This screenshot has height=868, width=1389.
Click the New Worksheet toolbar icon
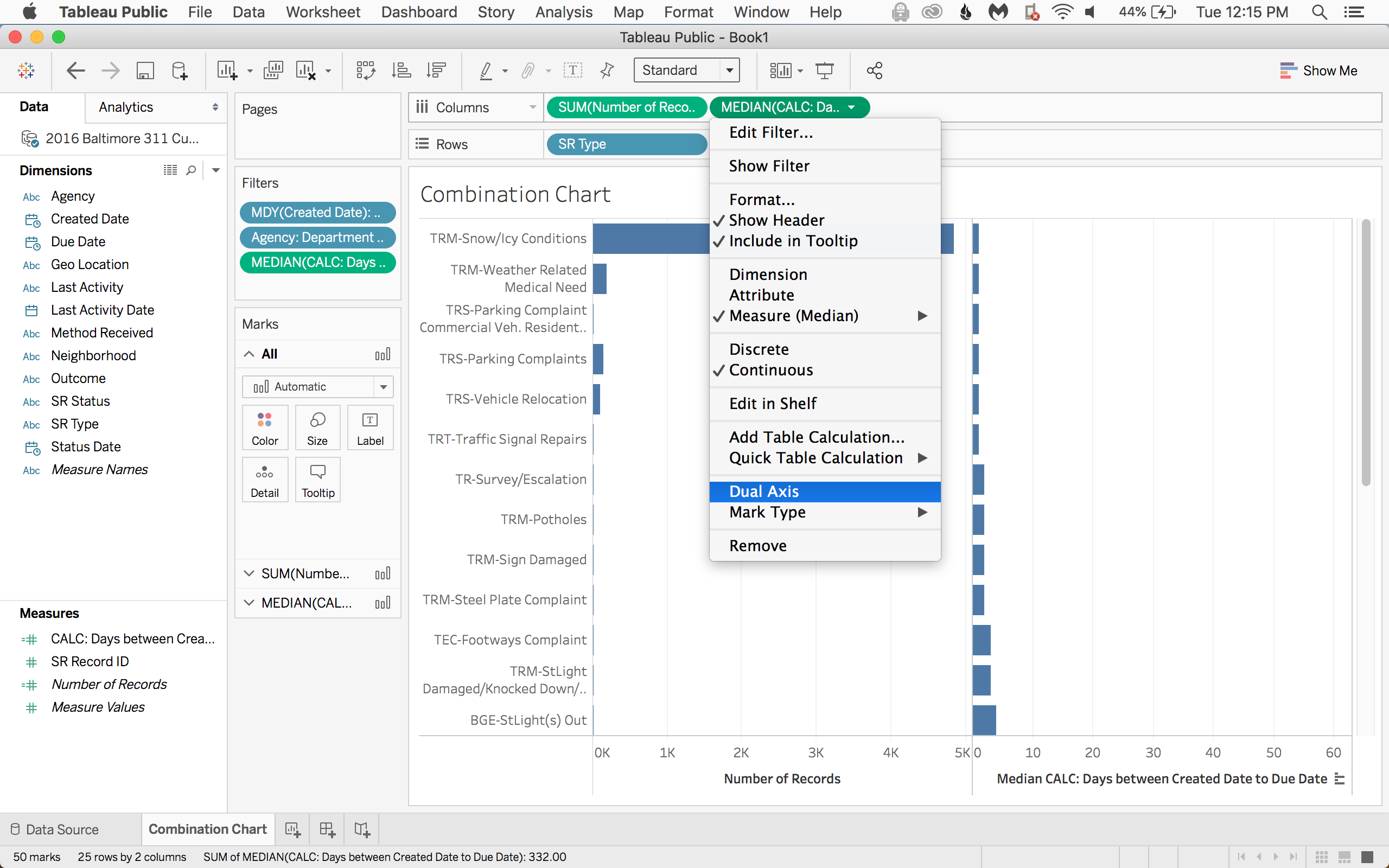coord(227,71)
